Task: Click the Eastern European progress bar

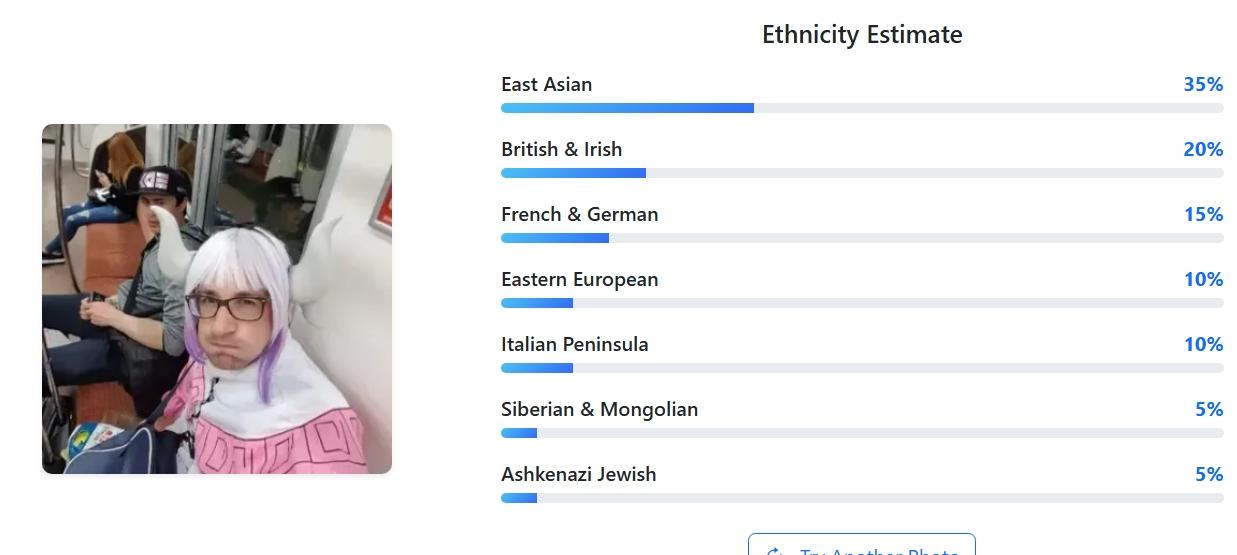Action: pyautogui.click(x=862, y=303)
